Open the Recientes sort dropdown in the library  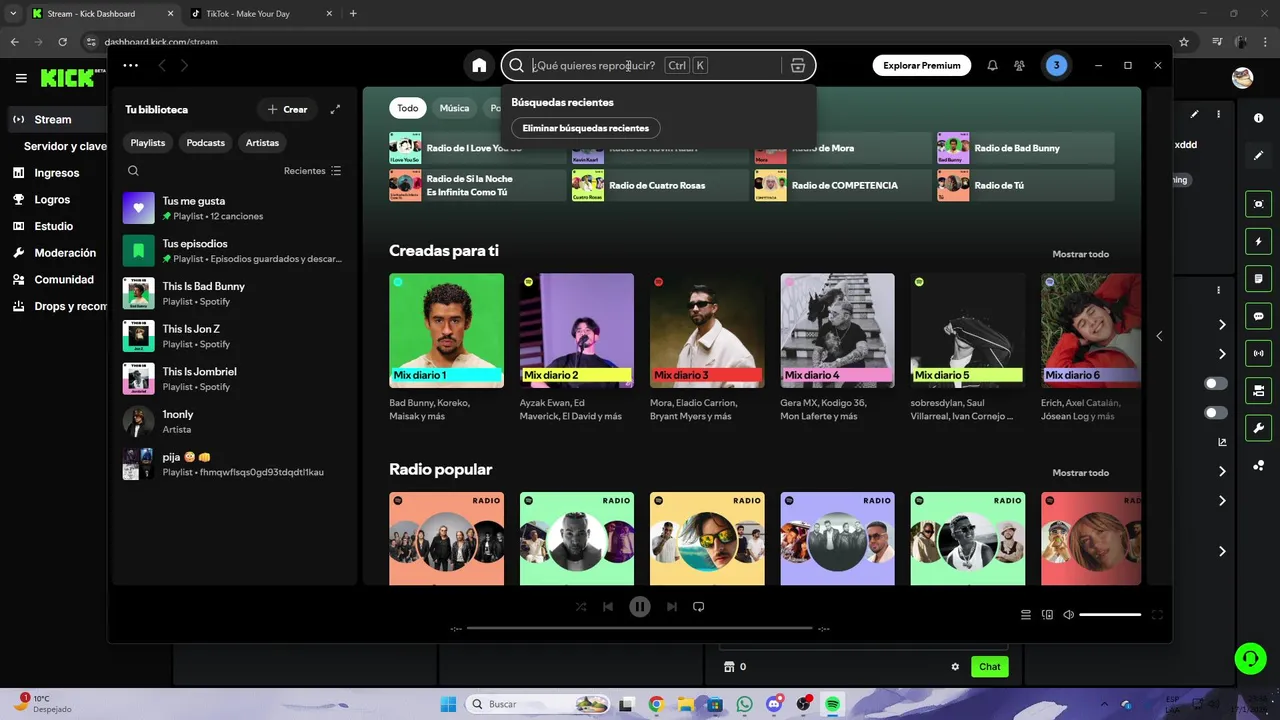[x=312, y=171]
